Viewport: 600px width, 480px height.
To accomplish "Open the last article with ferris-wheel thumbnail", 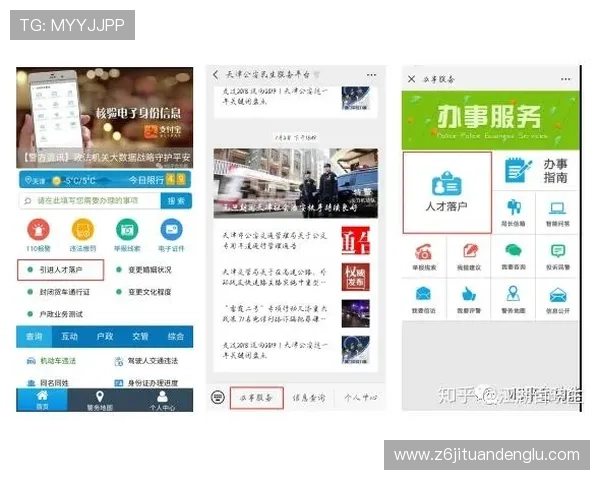I will tap(295, 350).
